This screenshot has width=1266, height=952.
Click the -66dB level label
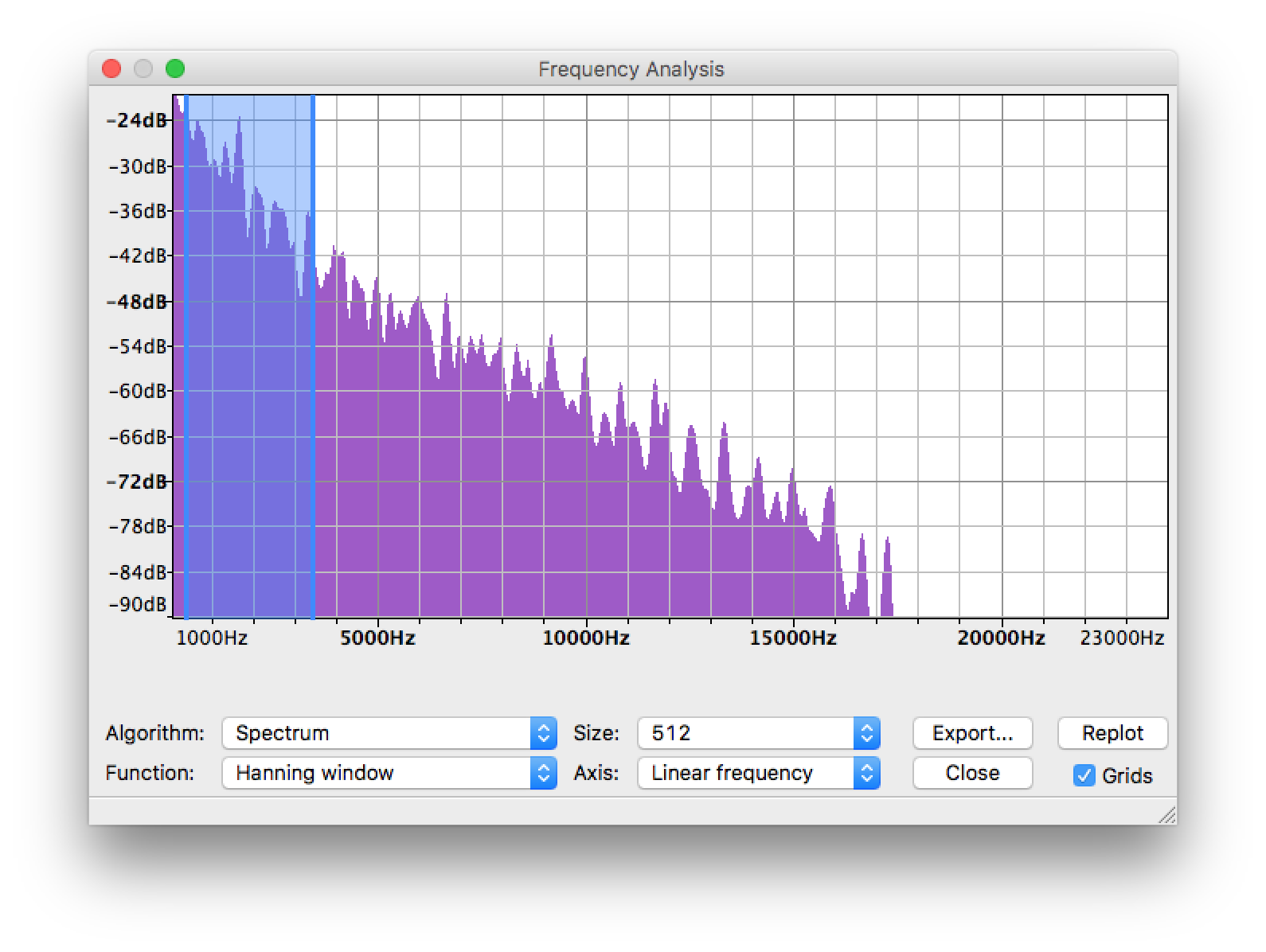pyautogui.click(x=136, y=437)
